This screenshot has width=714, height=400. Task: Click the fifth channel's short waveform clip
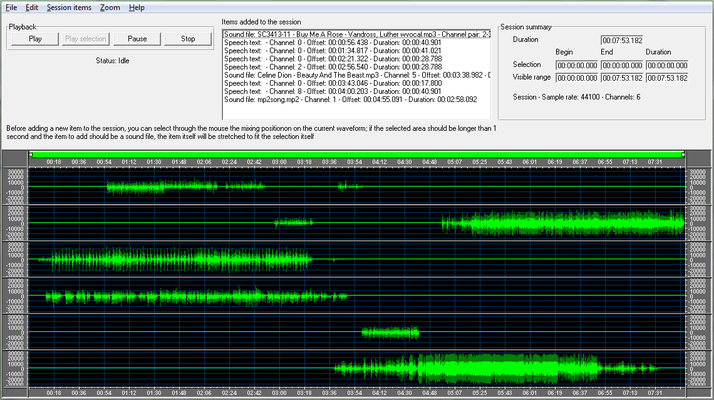(x=390, y=333)
